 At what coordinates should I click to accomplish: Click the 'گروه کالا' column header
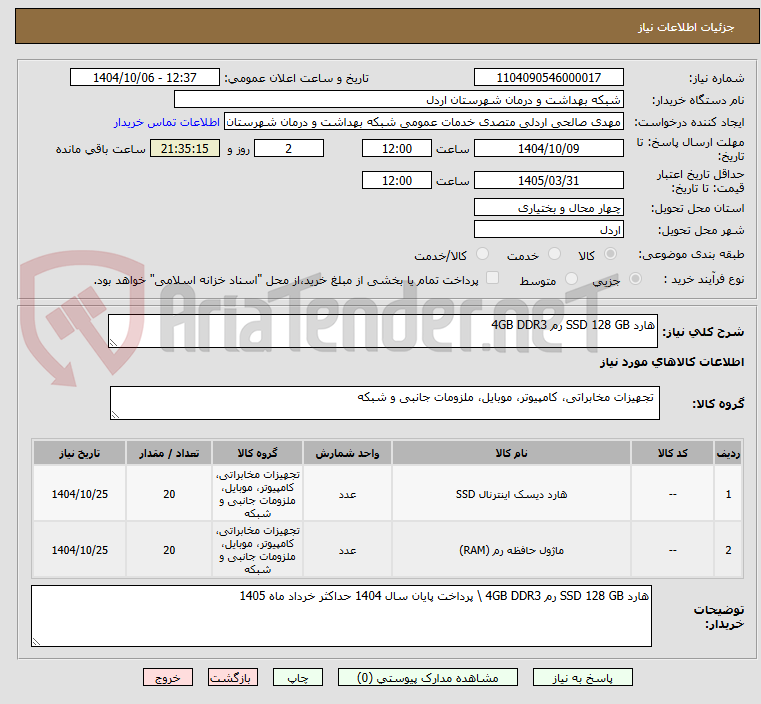[257, 453]
